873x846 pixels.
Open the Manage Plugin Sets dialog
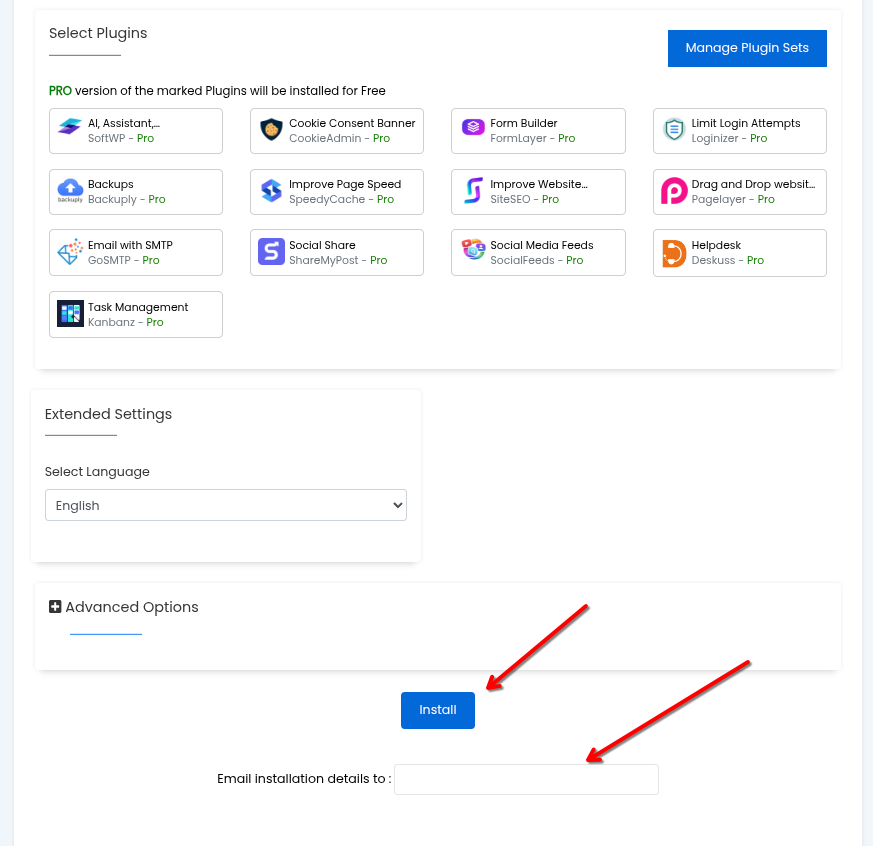pos(747,48)
